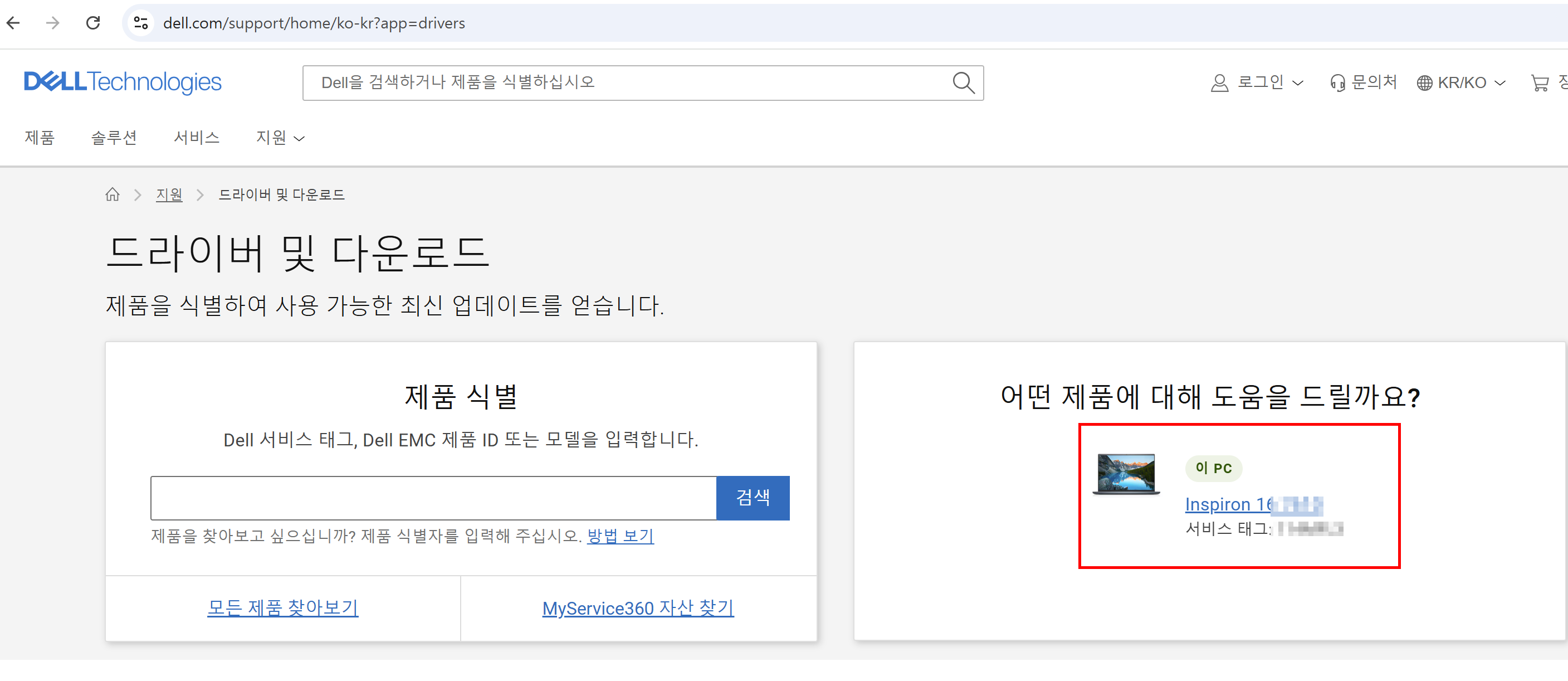This screenshot has width=1568, height=681.
Task: Open the 제품 menu item
Action: pos(40,138)
